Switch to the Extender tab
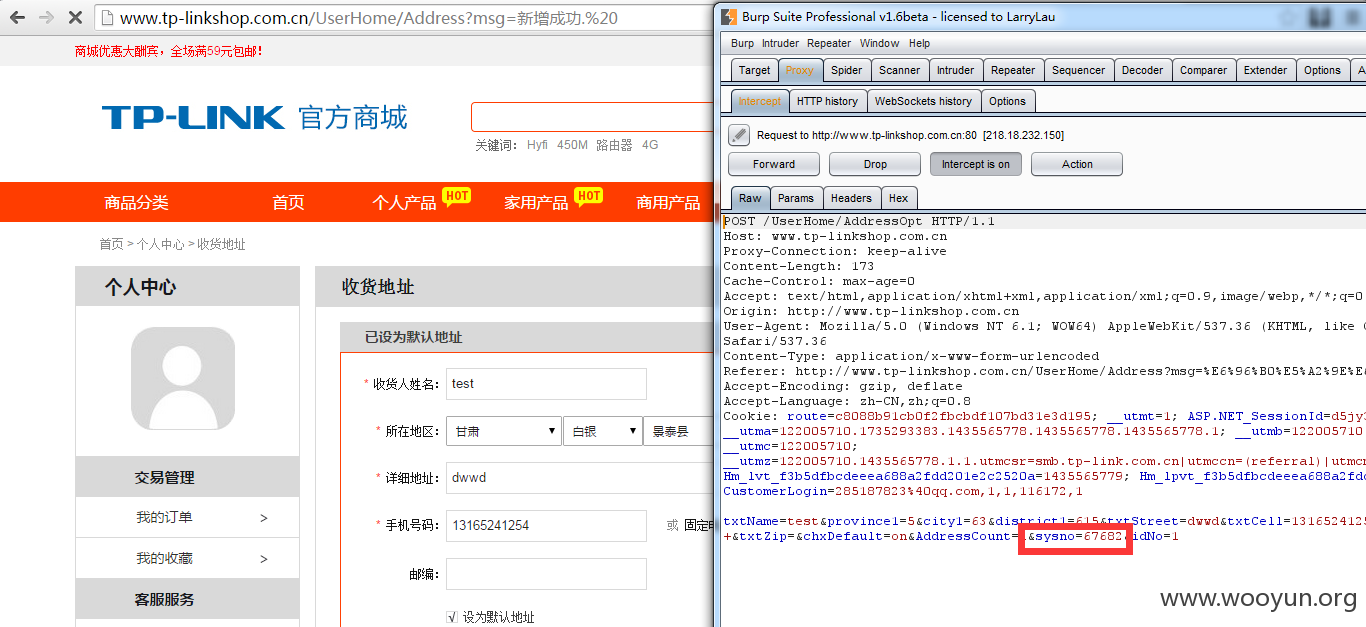 [1265, 70]
